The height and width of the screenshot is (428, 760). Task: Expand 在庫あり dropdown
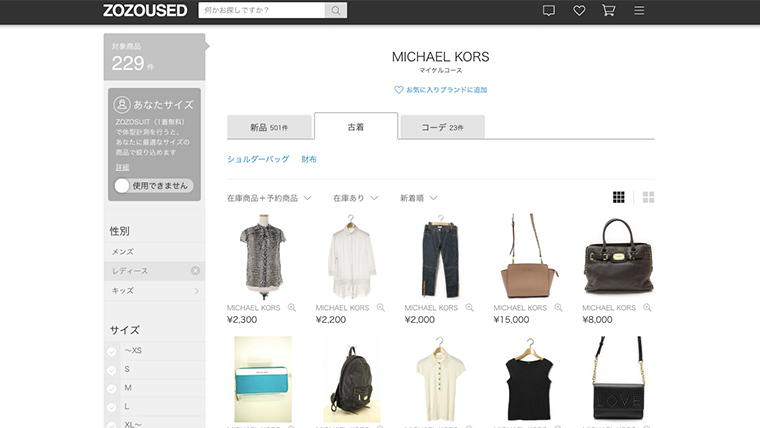tap(355, 198)
